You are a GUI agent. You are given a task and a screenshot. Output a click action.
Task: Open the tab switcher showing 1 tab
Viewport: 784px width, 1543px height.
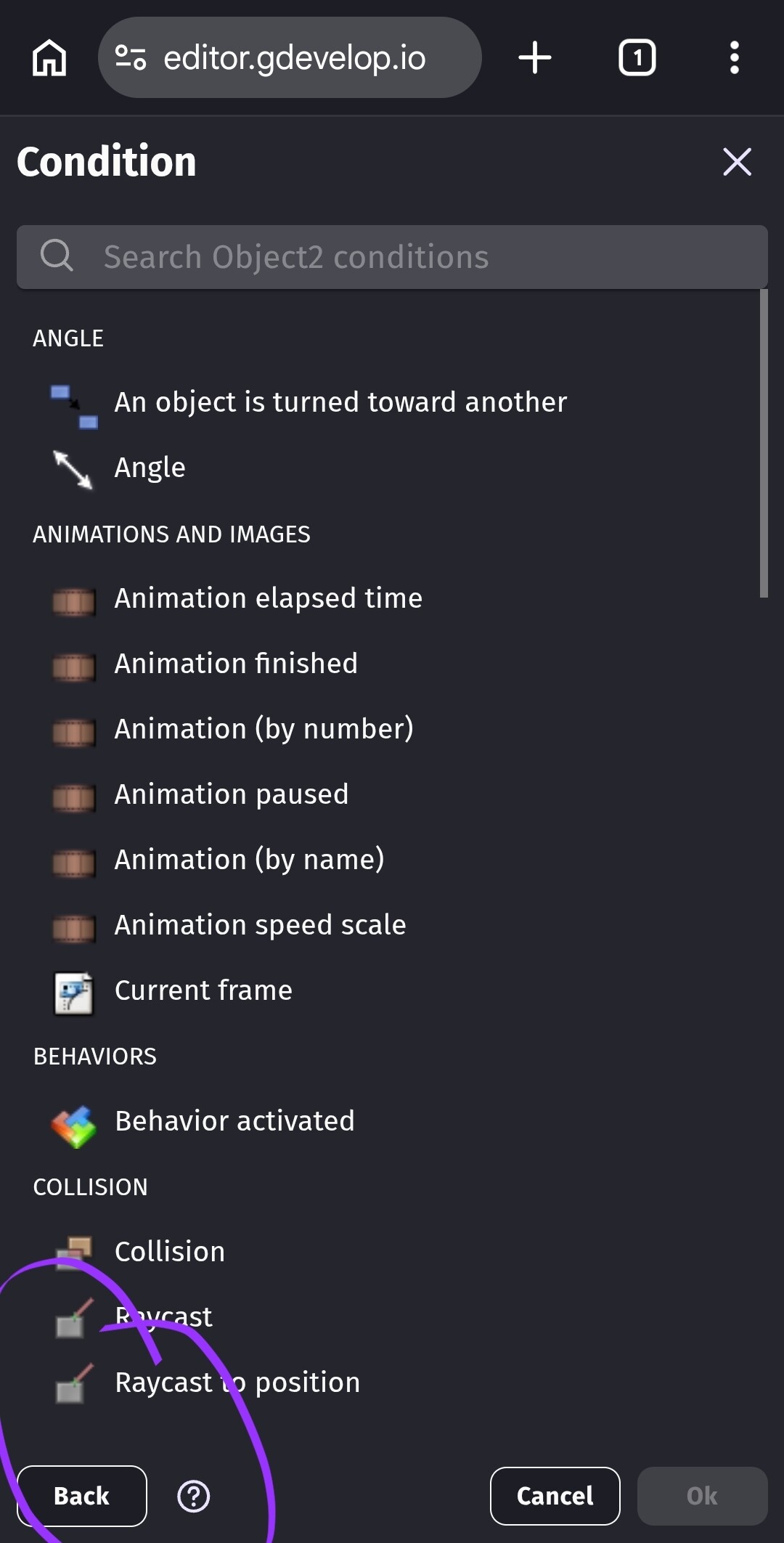(637, 58)
